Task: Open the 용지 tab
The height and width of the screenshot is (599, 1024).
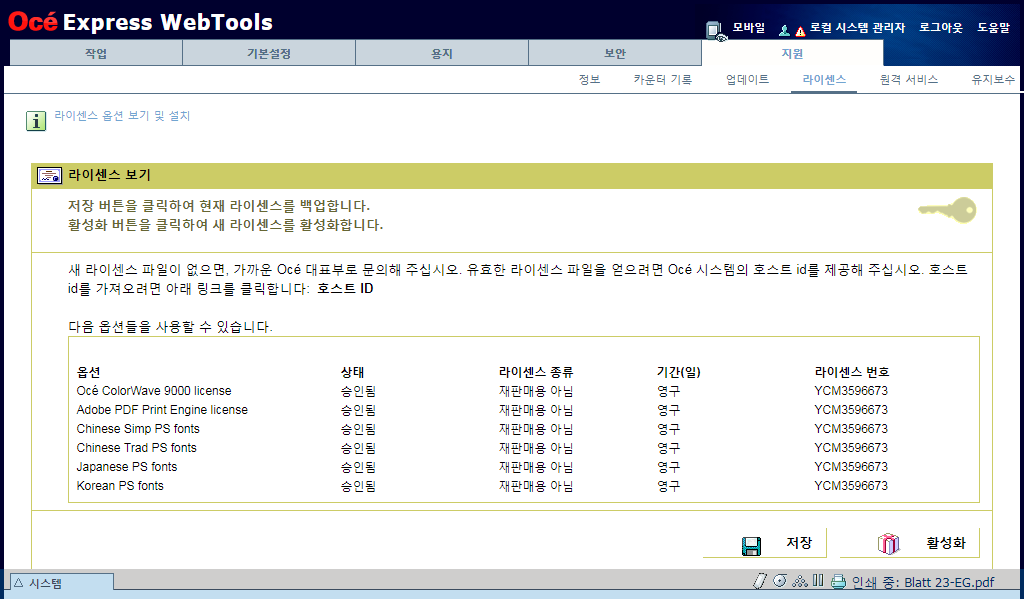Action: (441, 53)
